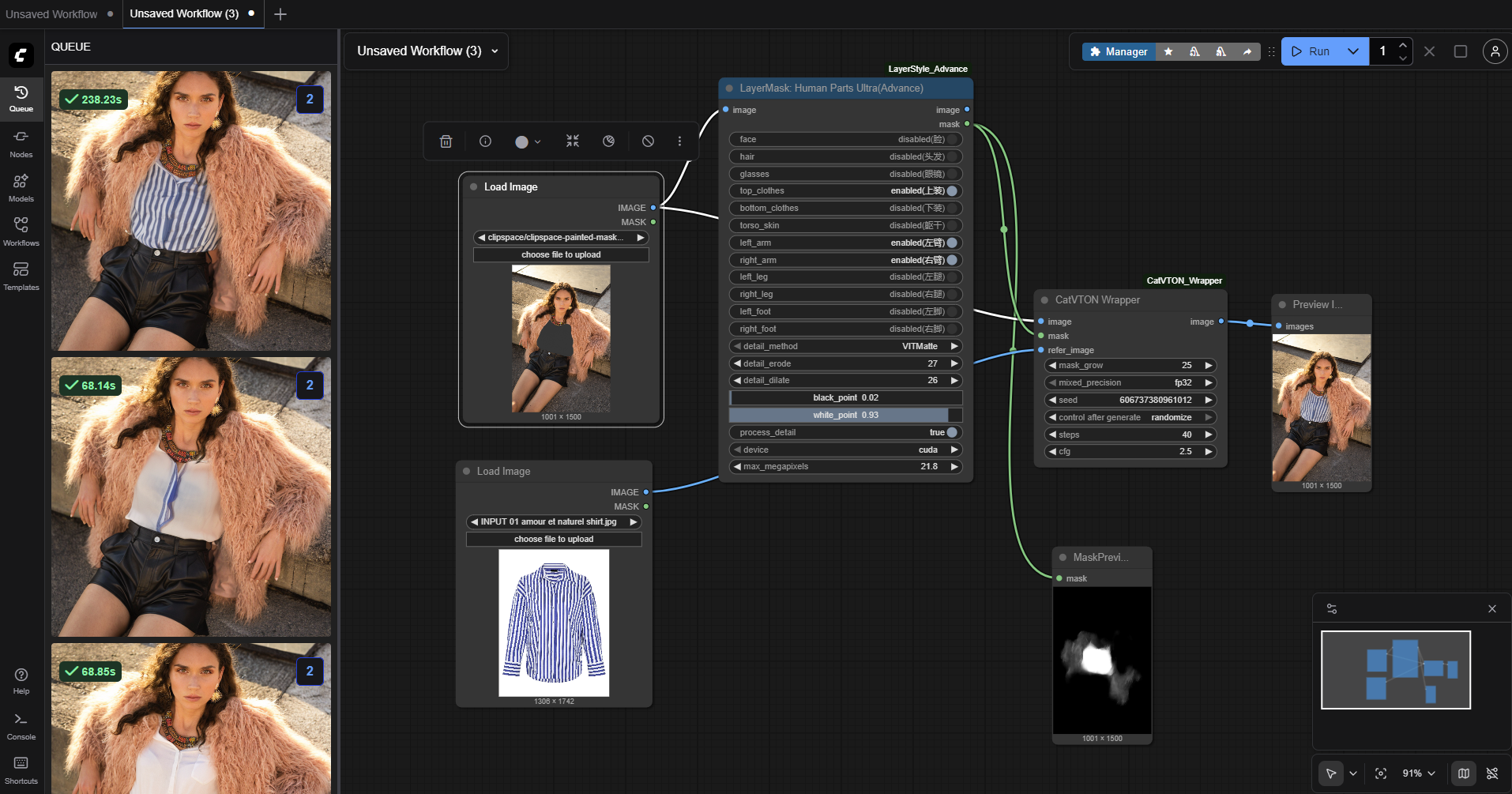Screen dimensions: 1512x794
Task: Open the Help menu icon
Action: click(x=21, y=681)
